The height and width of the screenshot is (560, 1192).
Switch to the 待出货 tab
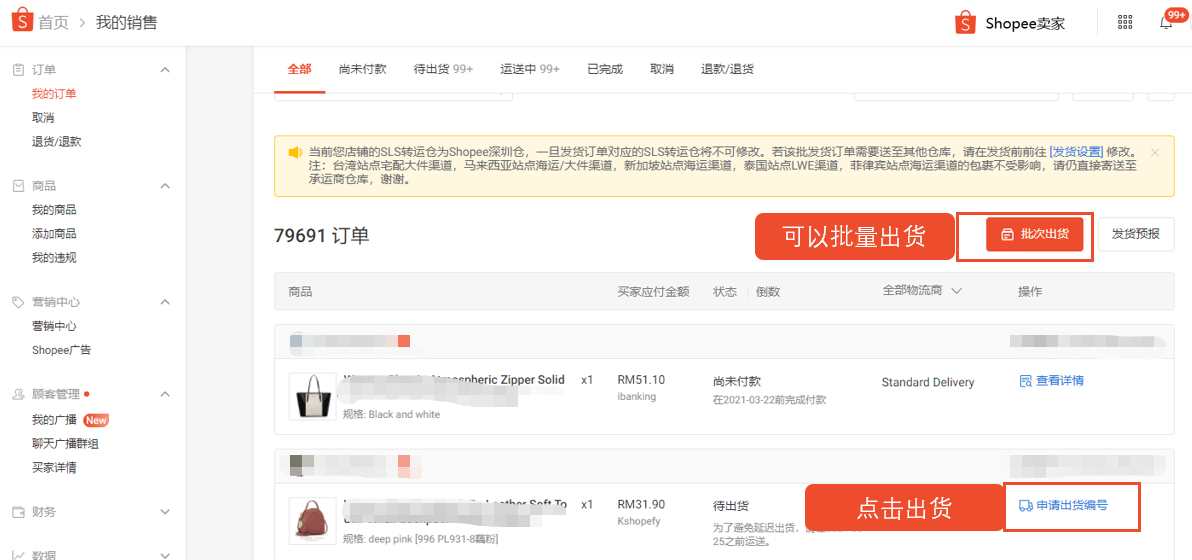click(443, 69)
